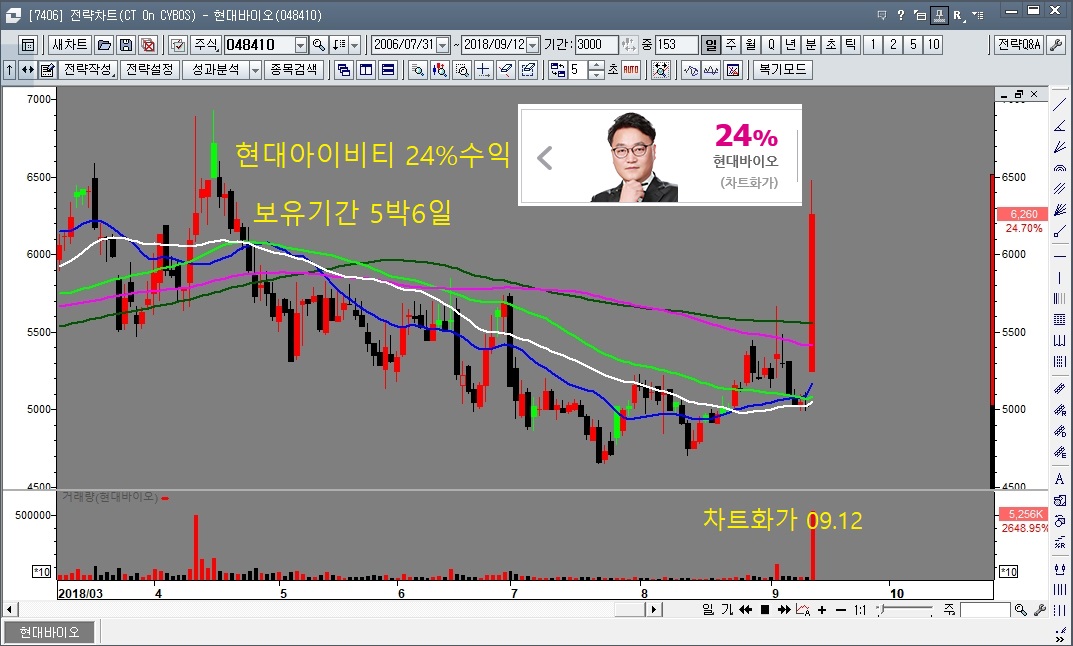The width and height of the screenshot is (1073, 646).
Task: Open the start date 2006/07/31 dropdown
Action: (443, 45)
